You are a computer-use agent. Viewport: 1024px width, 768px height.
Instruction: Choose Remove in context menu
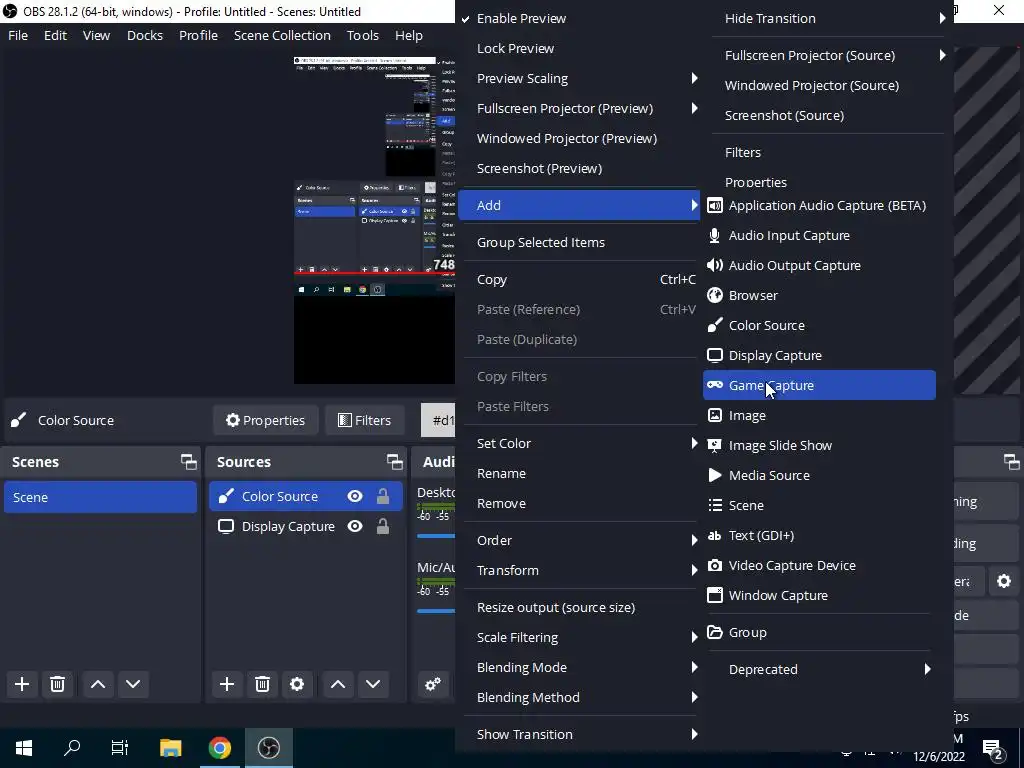(580, 504)
